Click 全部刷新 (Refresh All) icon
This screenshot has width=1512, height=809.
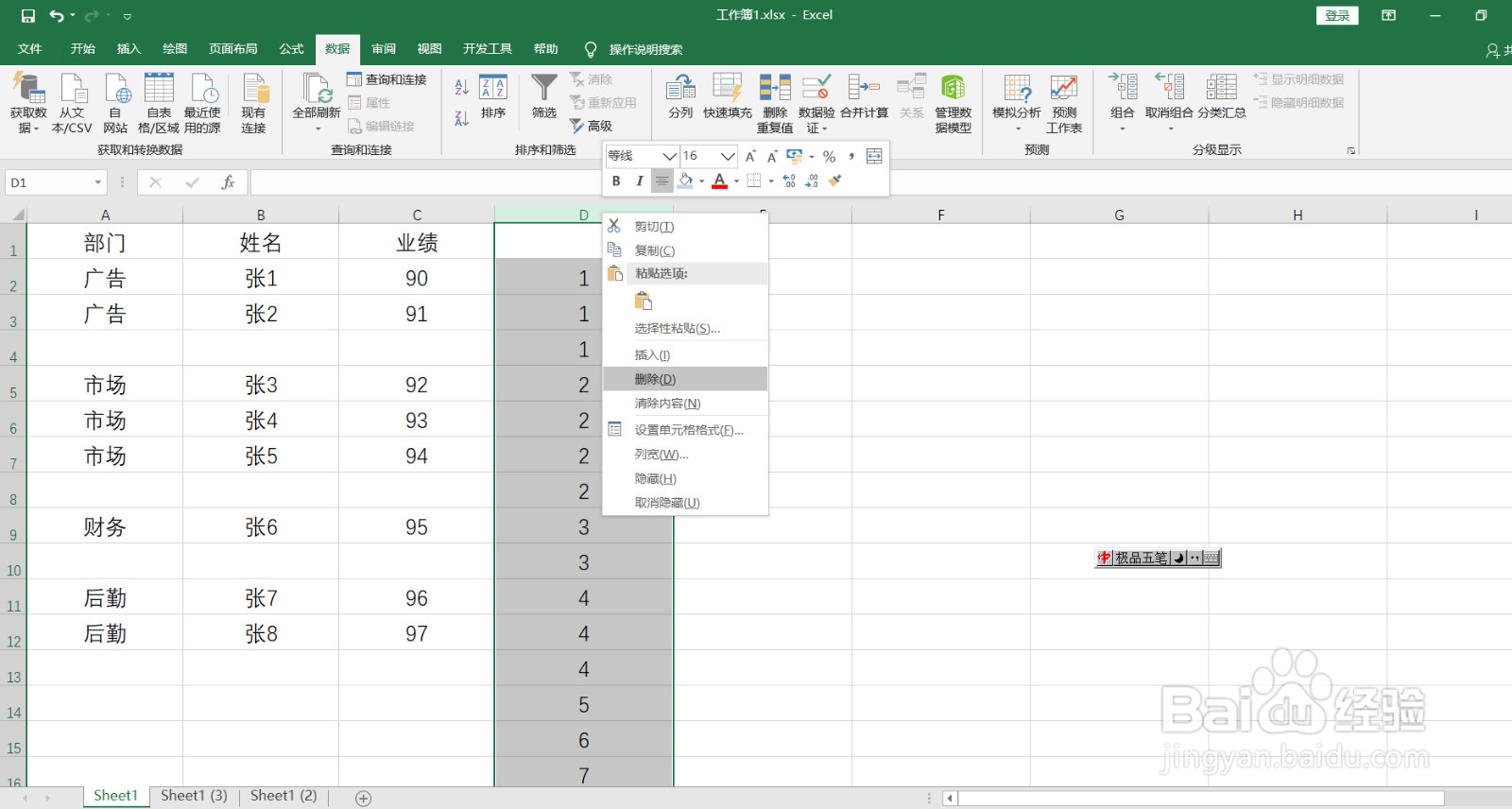click(317, 89)
